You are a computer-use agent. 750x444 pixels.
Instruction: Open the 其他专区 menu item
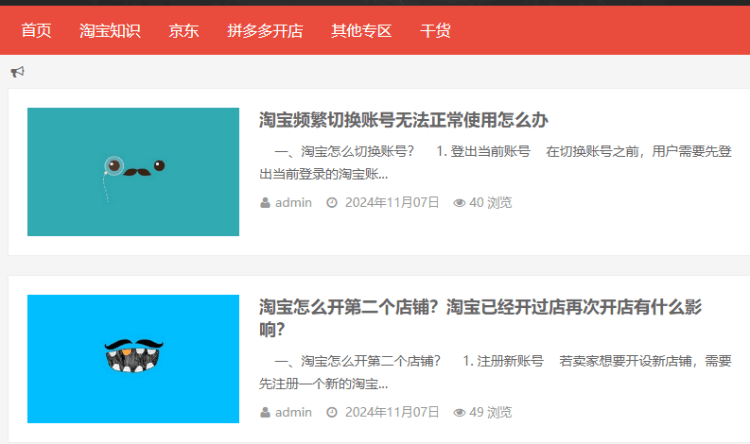point(362,31)
